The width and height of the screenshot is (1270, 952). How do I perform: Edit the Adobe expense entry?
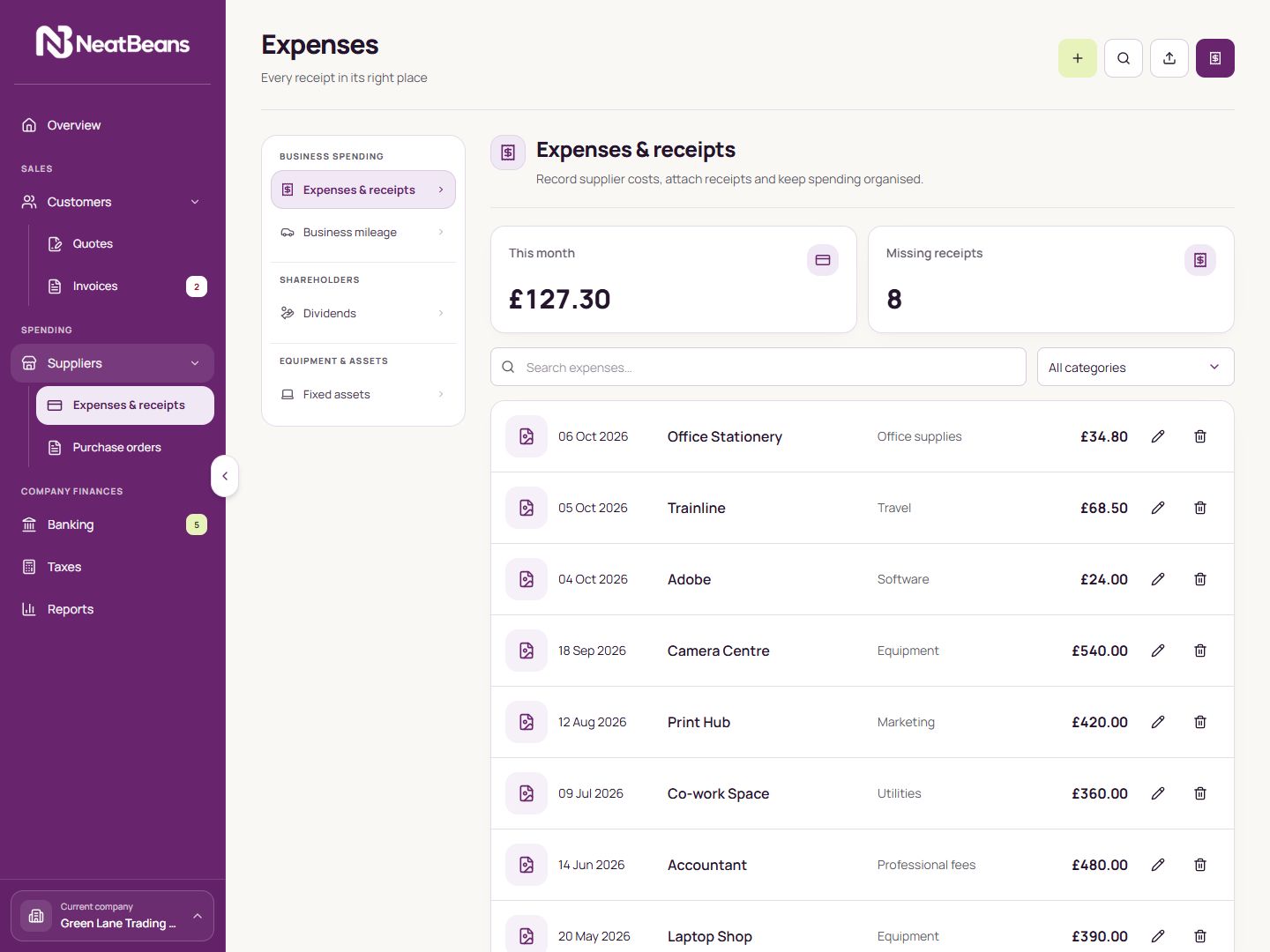point(1158,579)
